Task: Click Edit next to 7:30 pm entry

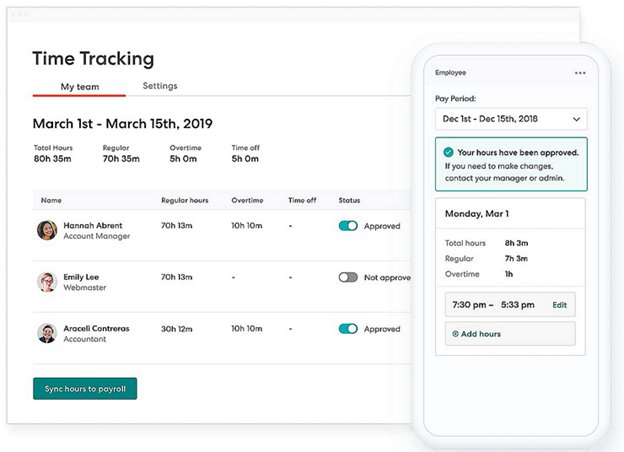Action: [559, 305]
